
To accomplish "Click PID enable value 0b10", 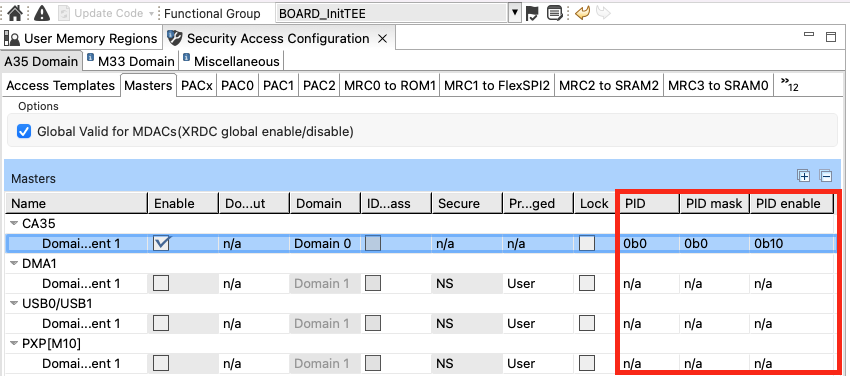I will tap(769, 244).
